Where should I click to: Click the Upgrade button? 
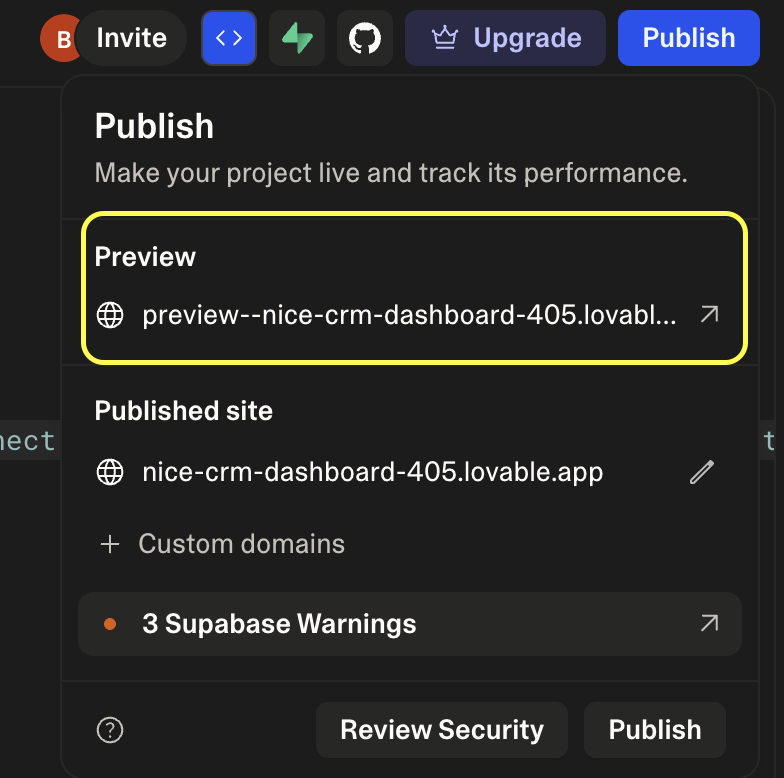pos(506,38)
